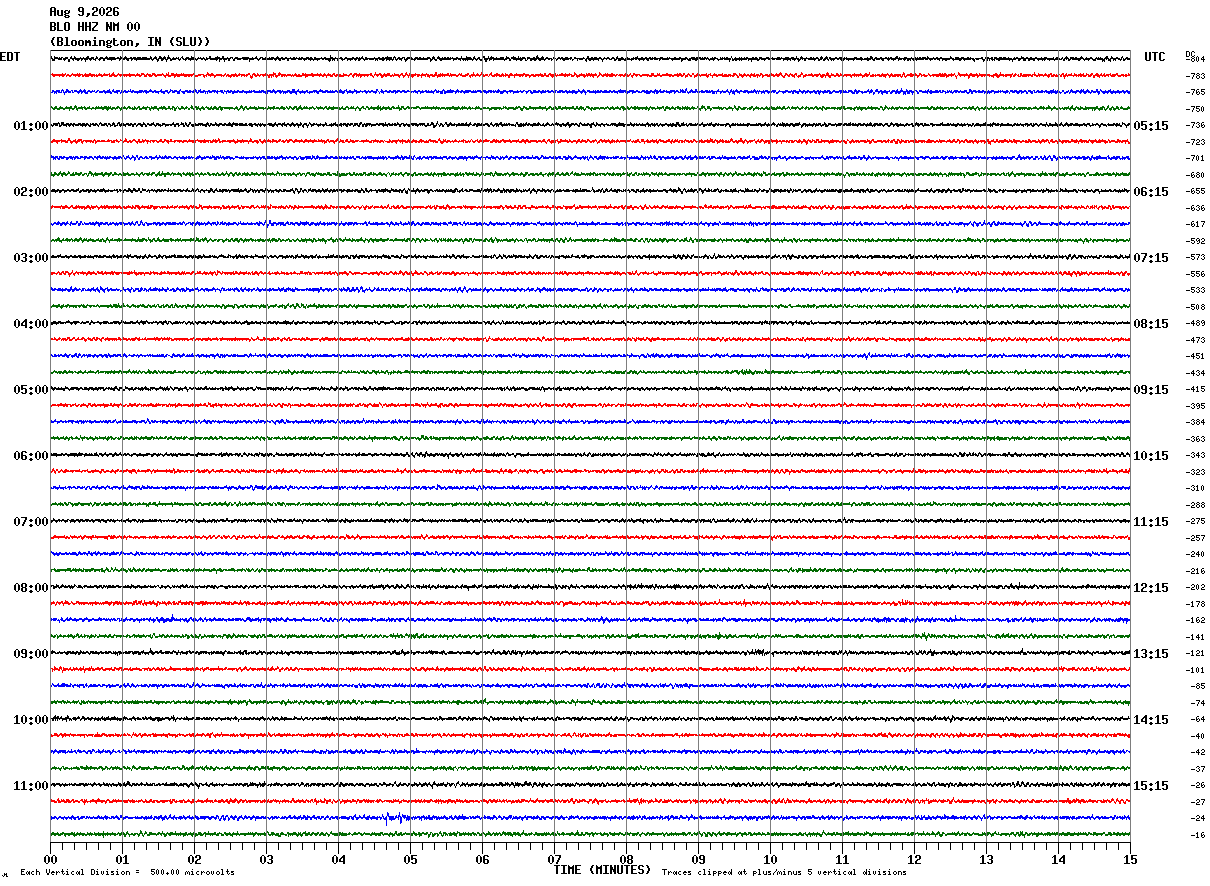Click the minute 00 axis tick label

[50, 859]
